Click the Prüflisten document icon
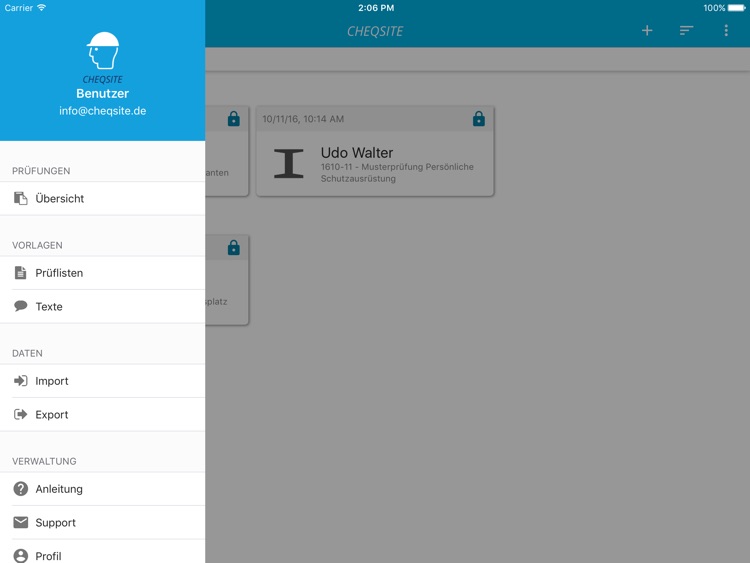 coord(21,273)
